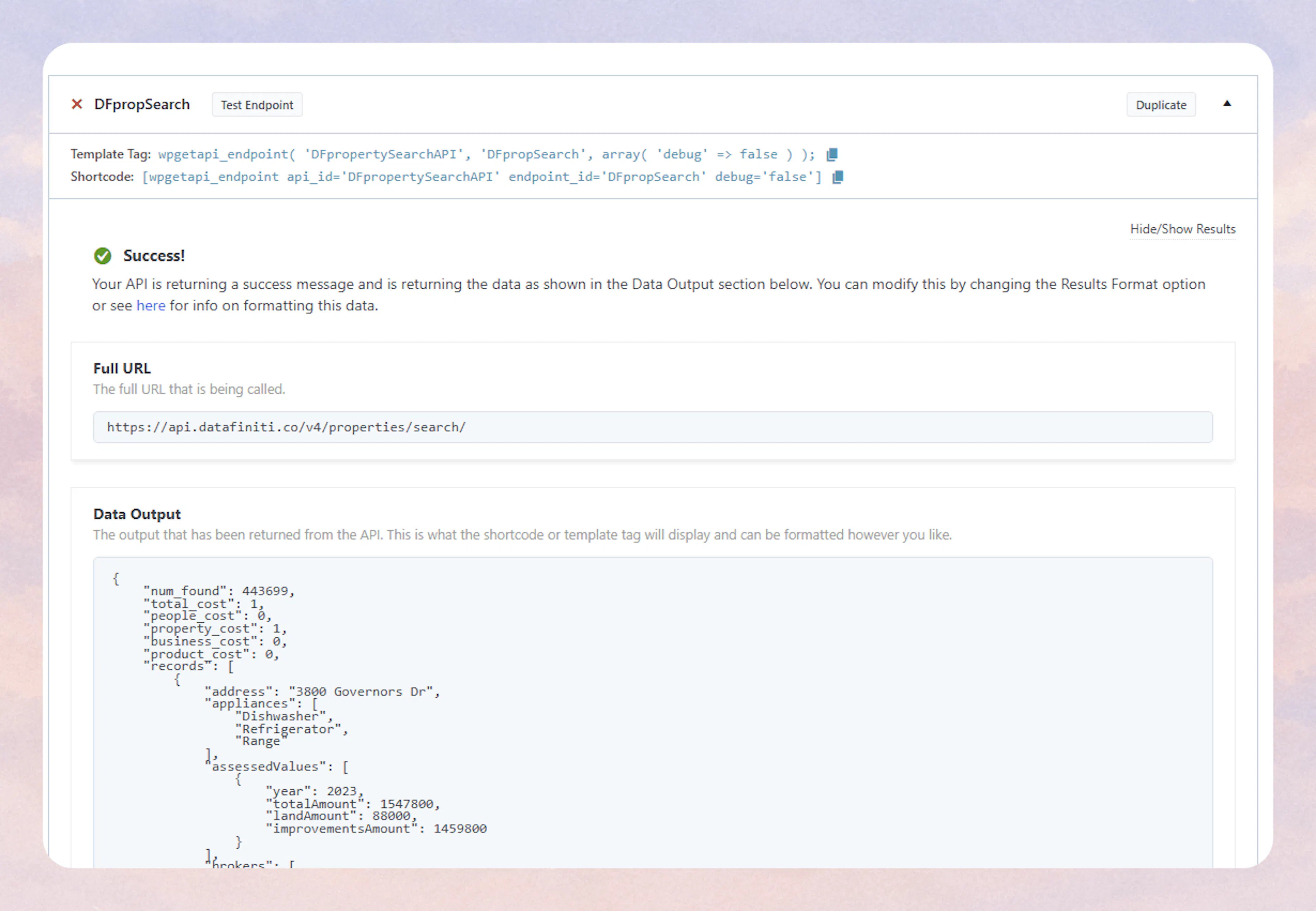The width and height of the screenshot is (1316, 911).
Task: Click the Full URL section heading
Action: coord(122,368)
